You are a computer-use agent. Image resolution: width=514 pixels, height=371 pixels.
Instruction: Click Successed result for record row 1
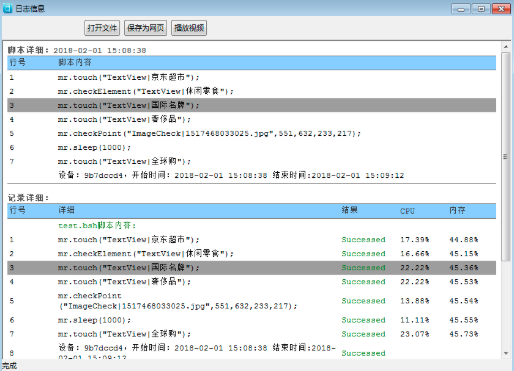363,240
